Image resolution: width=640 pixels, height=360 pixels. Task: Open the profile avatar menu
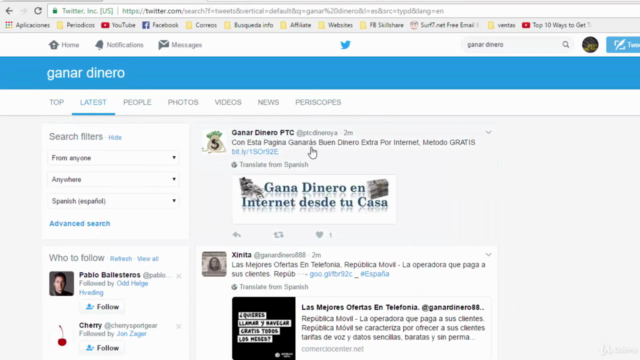pos(590,44)
